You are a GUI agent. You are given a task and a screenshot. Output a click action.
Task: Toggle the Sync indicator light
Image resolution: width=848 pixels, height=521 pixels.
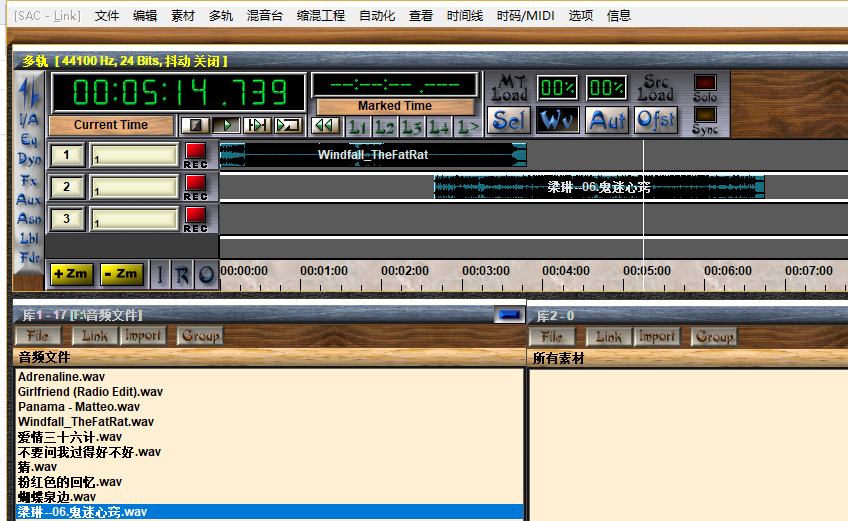click(705, 117)
